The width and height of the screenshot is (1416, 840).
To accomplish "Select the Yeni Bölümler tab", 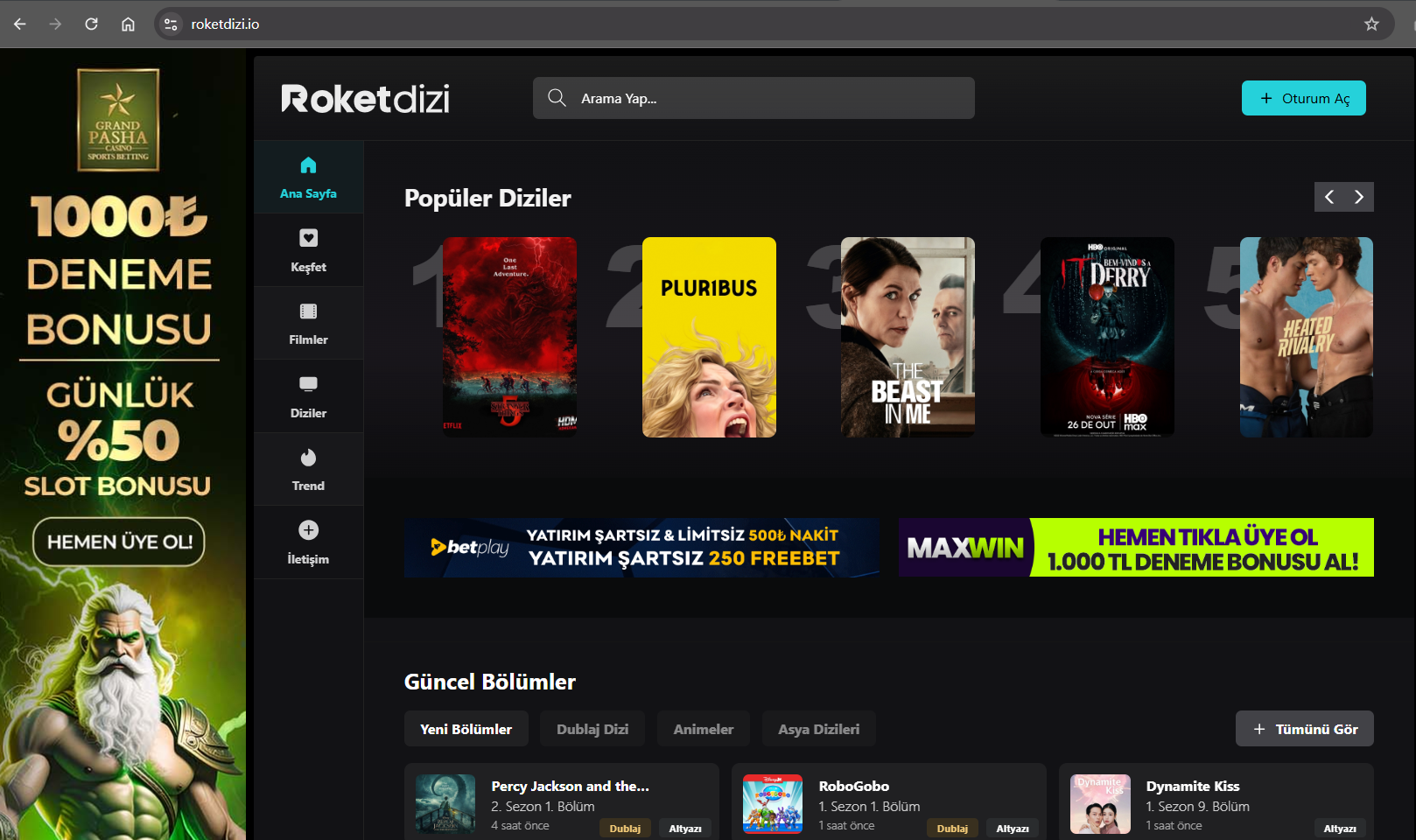I will click(466, 729).
